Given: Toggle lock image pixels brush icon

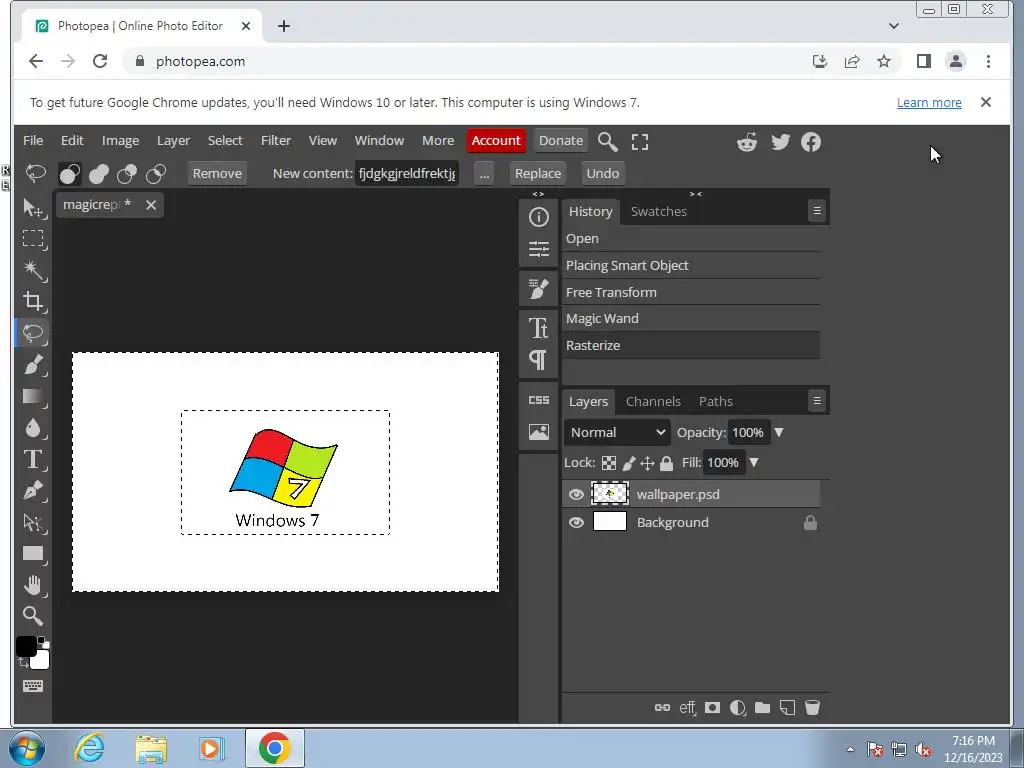Looking at the screenshot, I should (x=628, y=463).
